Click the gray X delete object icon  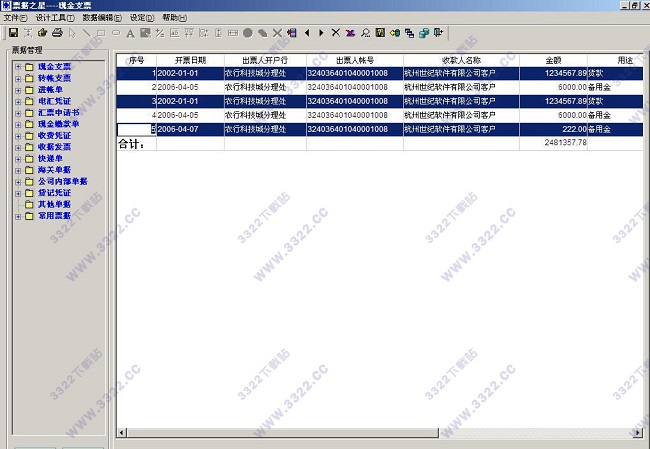tap(277, 33)
